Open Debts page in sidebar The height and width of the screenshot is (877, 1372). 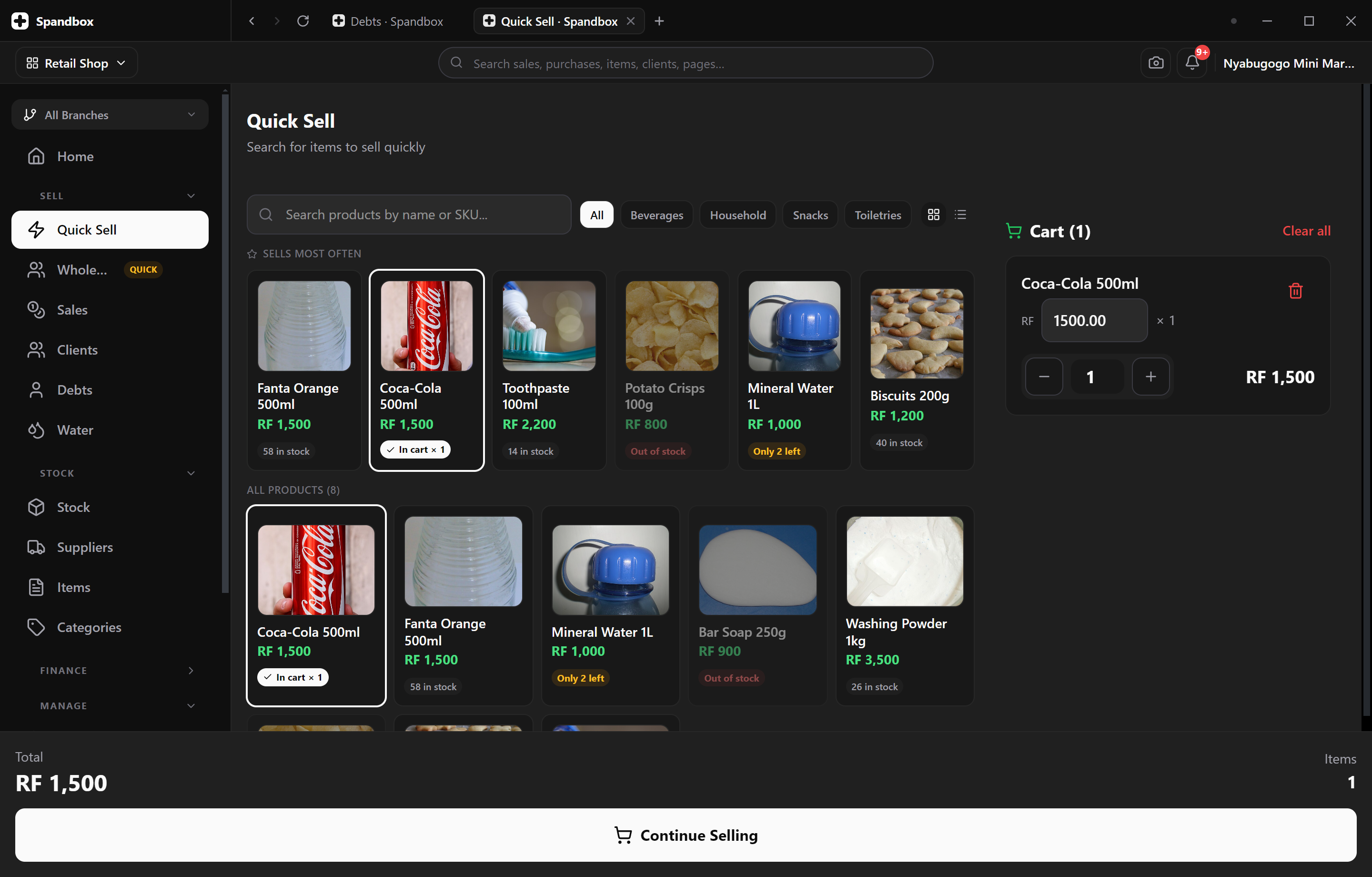(110, 390)
